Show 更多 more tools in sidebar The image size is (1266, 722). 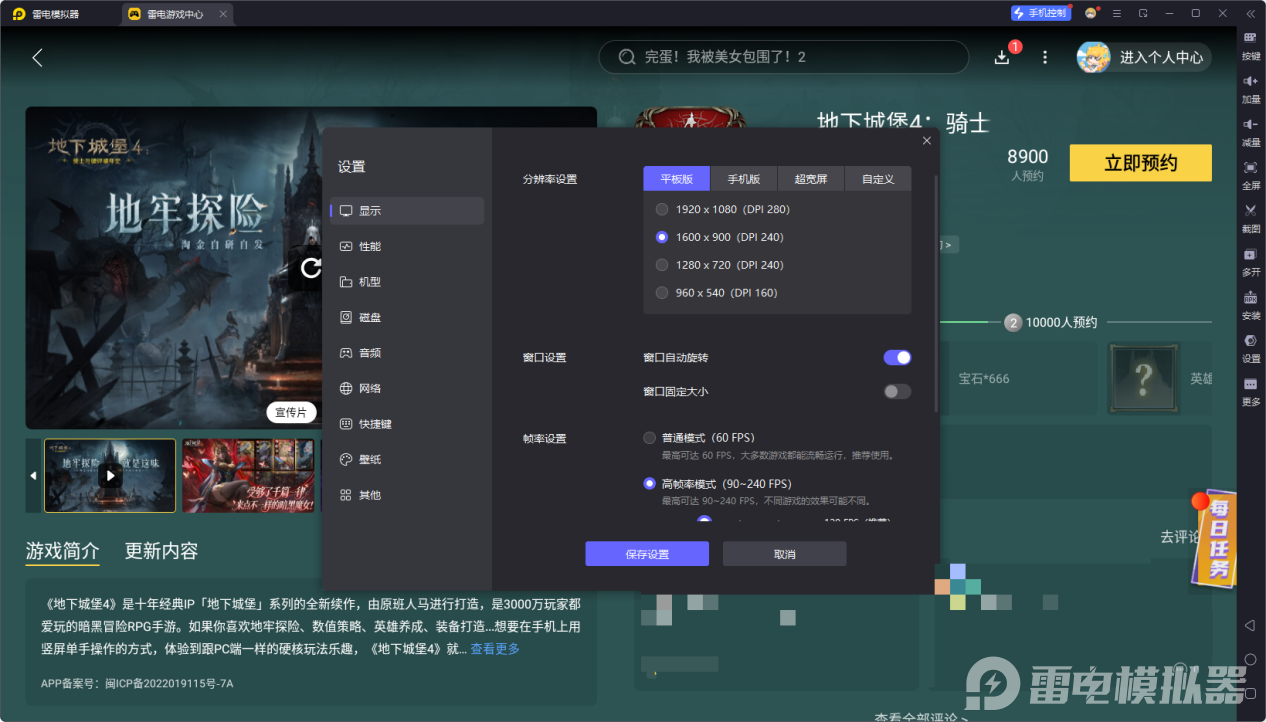tap(1251, 390)
